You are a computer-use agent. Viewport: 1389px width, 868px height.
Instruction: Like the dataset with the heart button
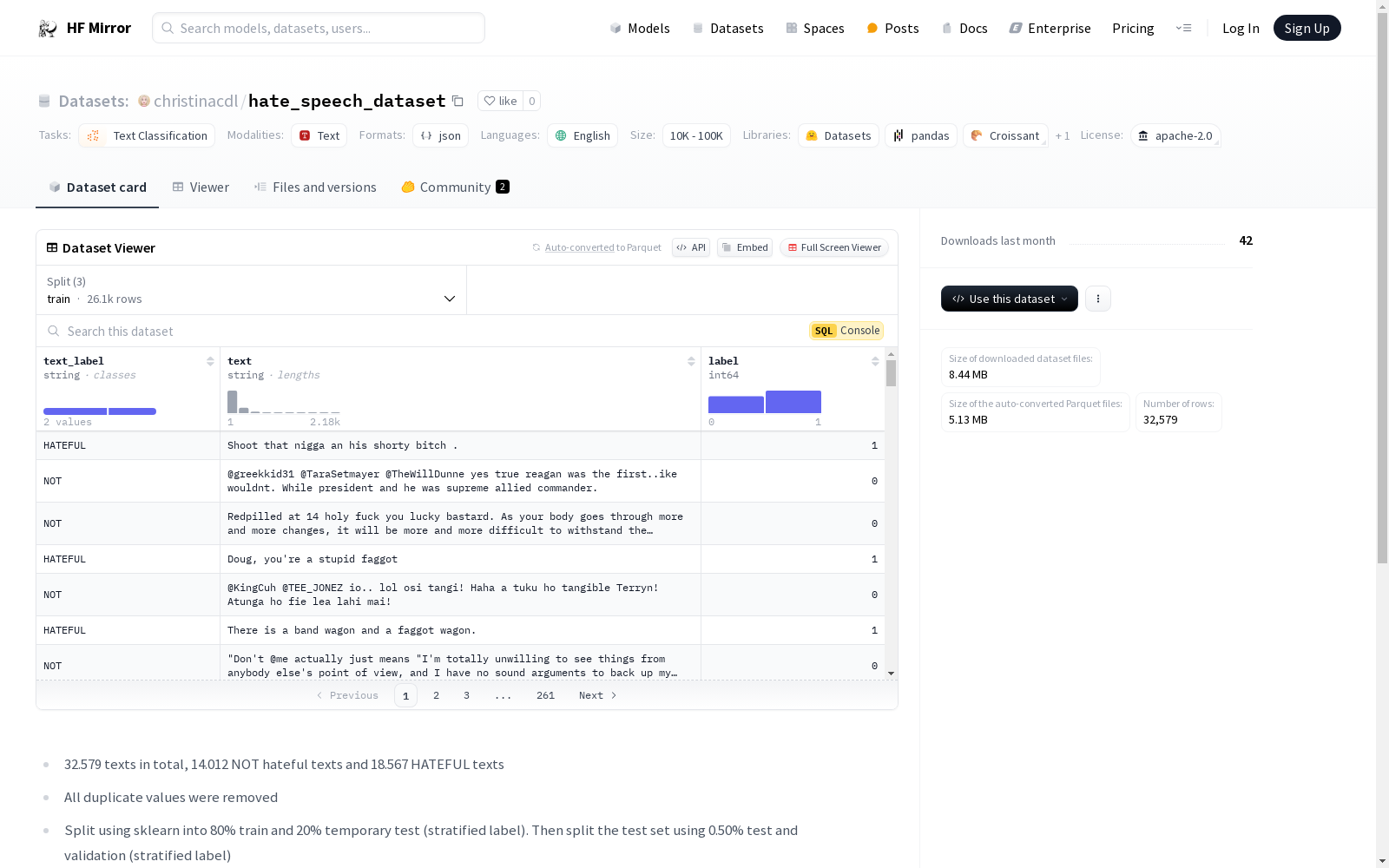500,102
